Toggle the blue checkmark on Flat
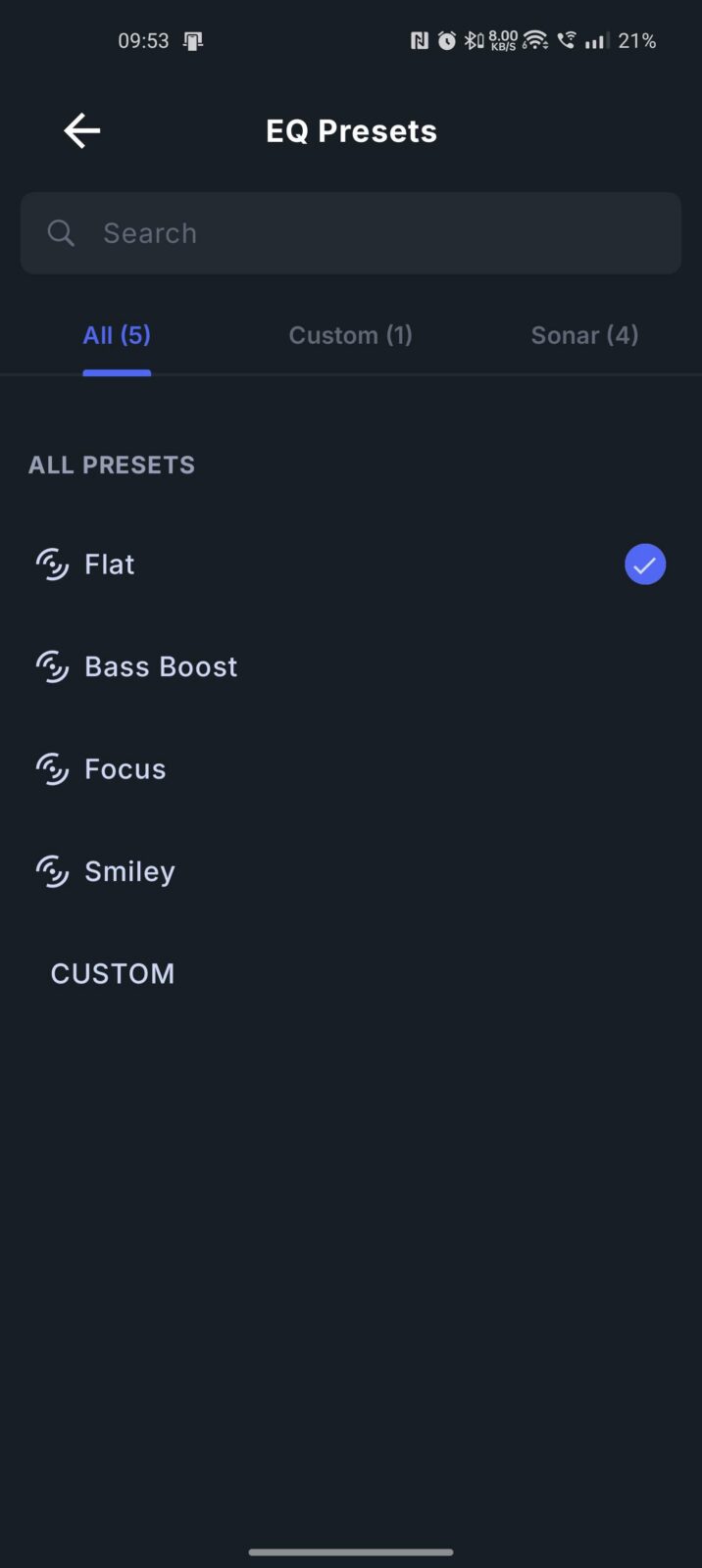The image size is (702, 1568). coord(645,564)
